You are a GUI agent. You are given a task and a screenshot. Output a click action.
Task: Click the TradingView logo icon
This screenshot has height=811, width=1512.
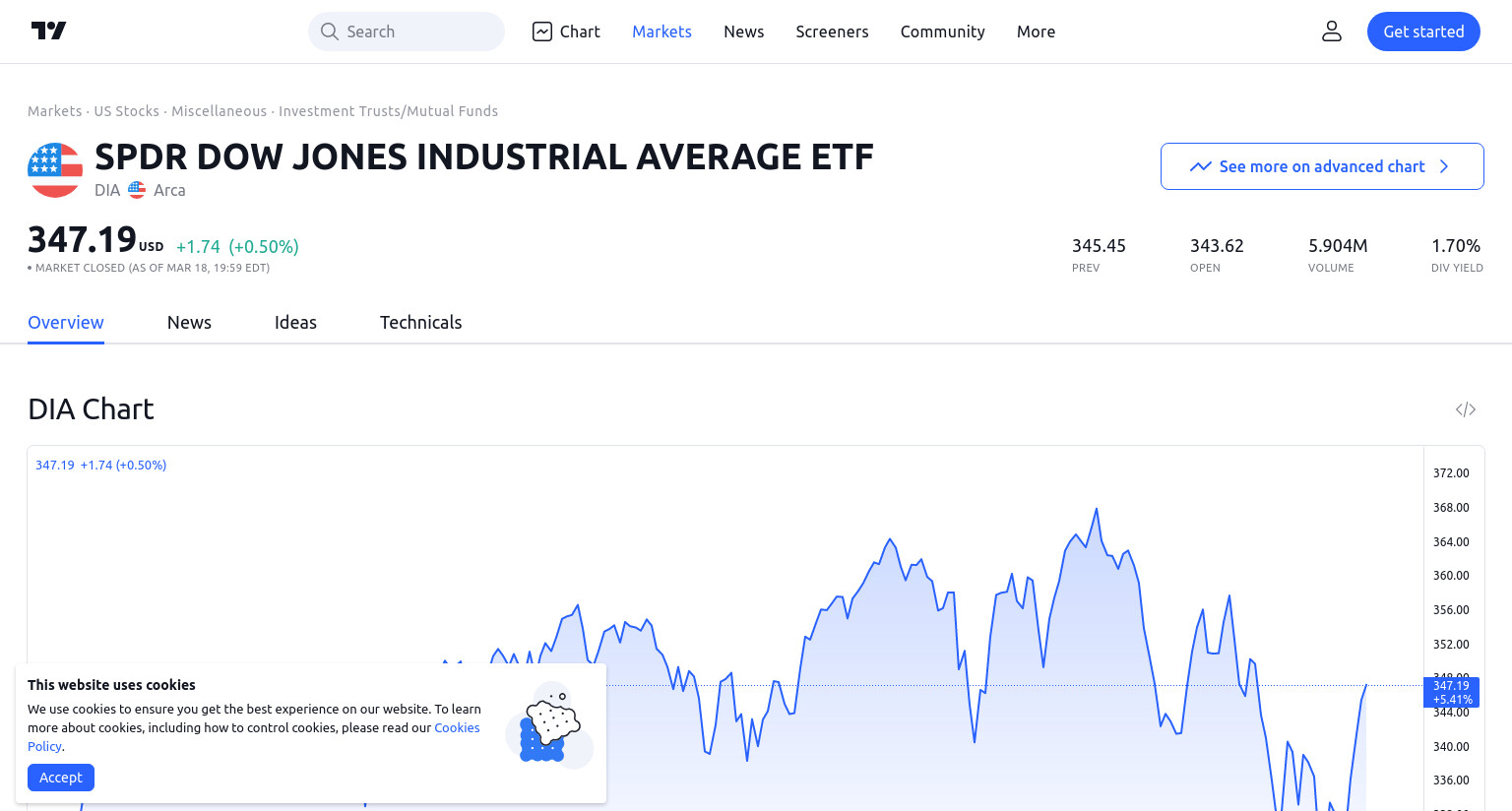48,31
